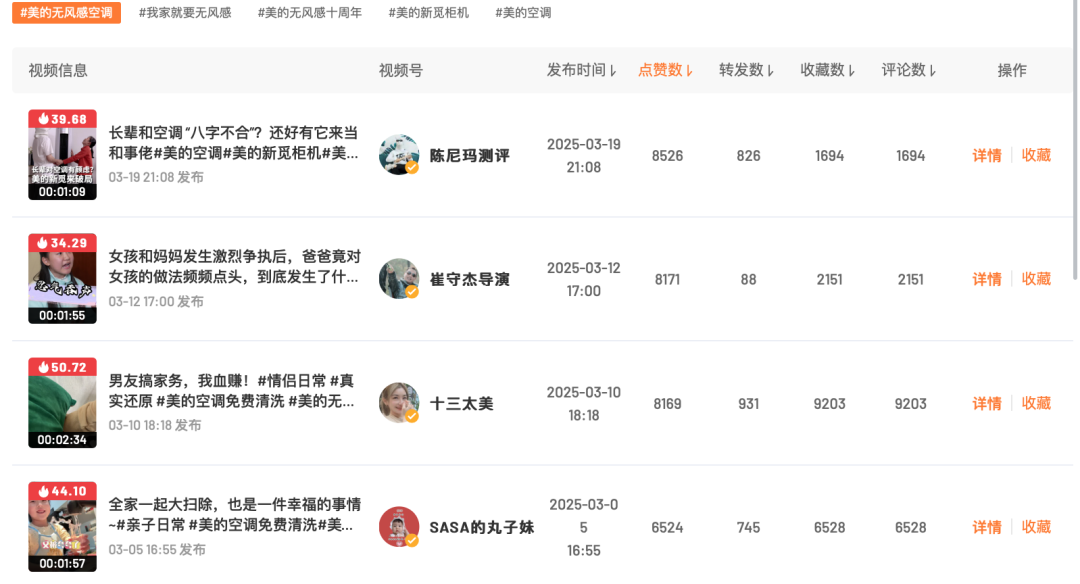The image size is (1080, 584).
Task: Open 详情 for 陈尼玛测评 video
Action: (987, 155)
